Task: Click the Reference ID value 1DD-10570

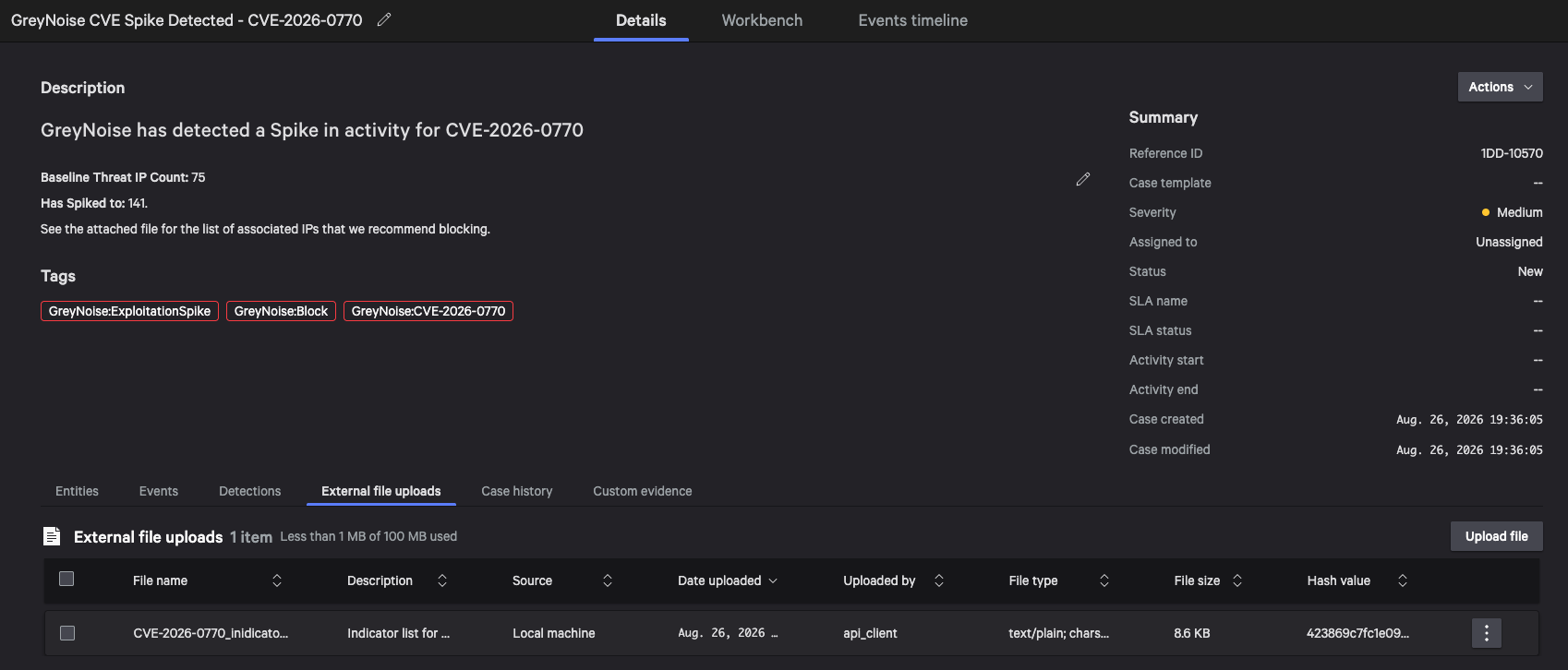Action: click(x=1512, y=153)
